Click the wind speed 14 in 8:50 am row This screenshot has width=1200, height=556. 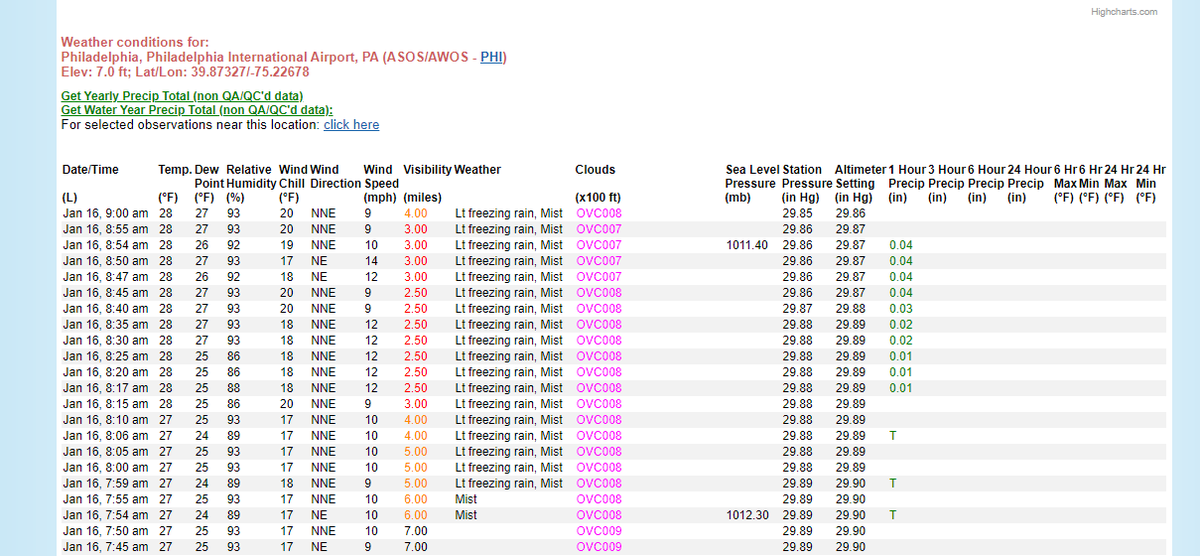pyautogui.click(x=370, y=261)
